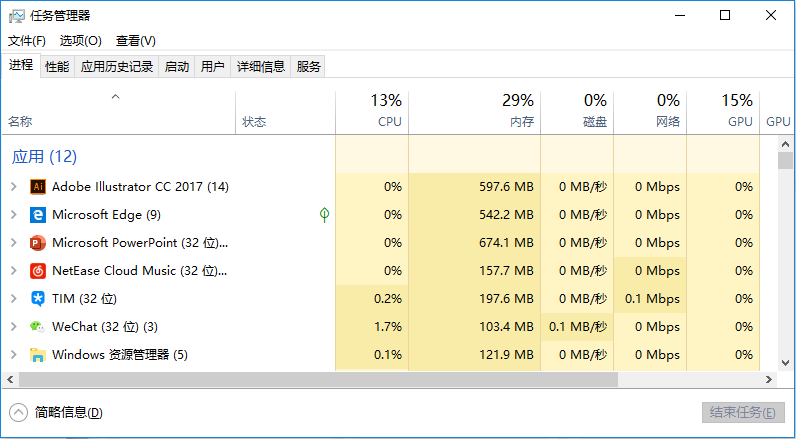
Task: Select the WeChat (32 位) (3) row name
Action: coord(105,326)
